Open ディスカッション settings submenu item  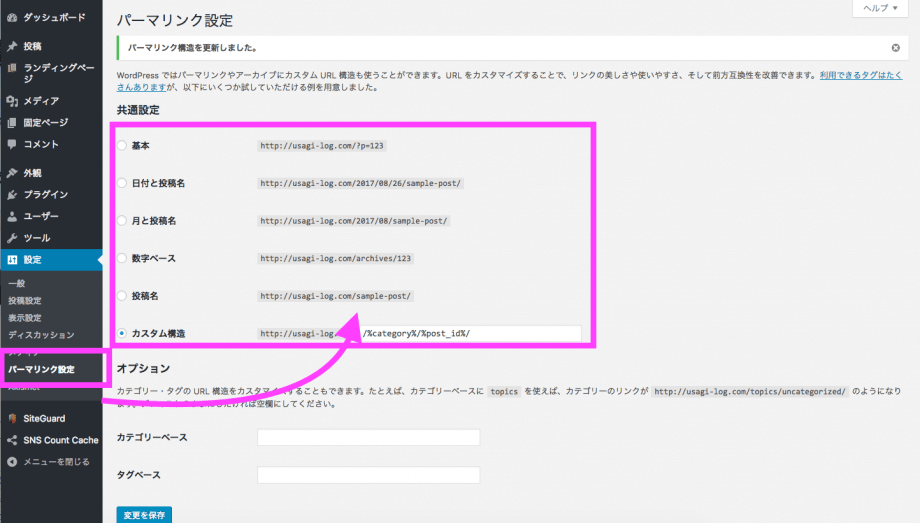click(41, 335)
